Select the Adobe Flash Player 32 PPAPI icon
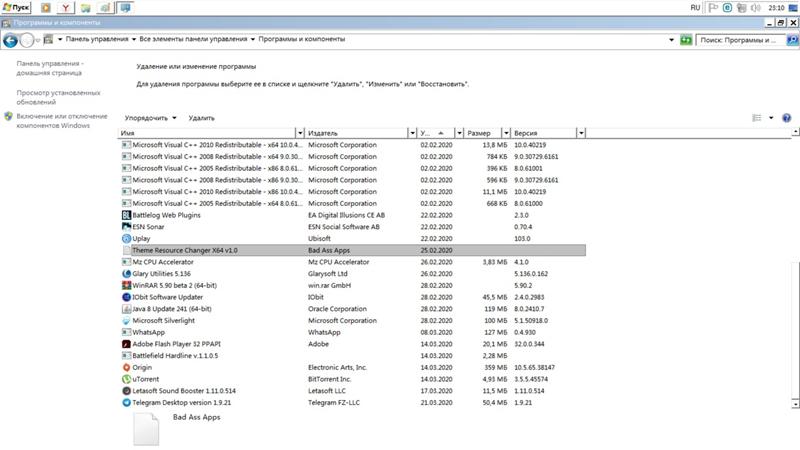 [127, 344]
